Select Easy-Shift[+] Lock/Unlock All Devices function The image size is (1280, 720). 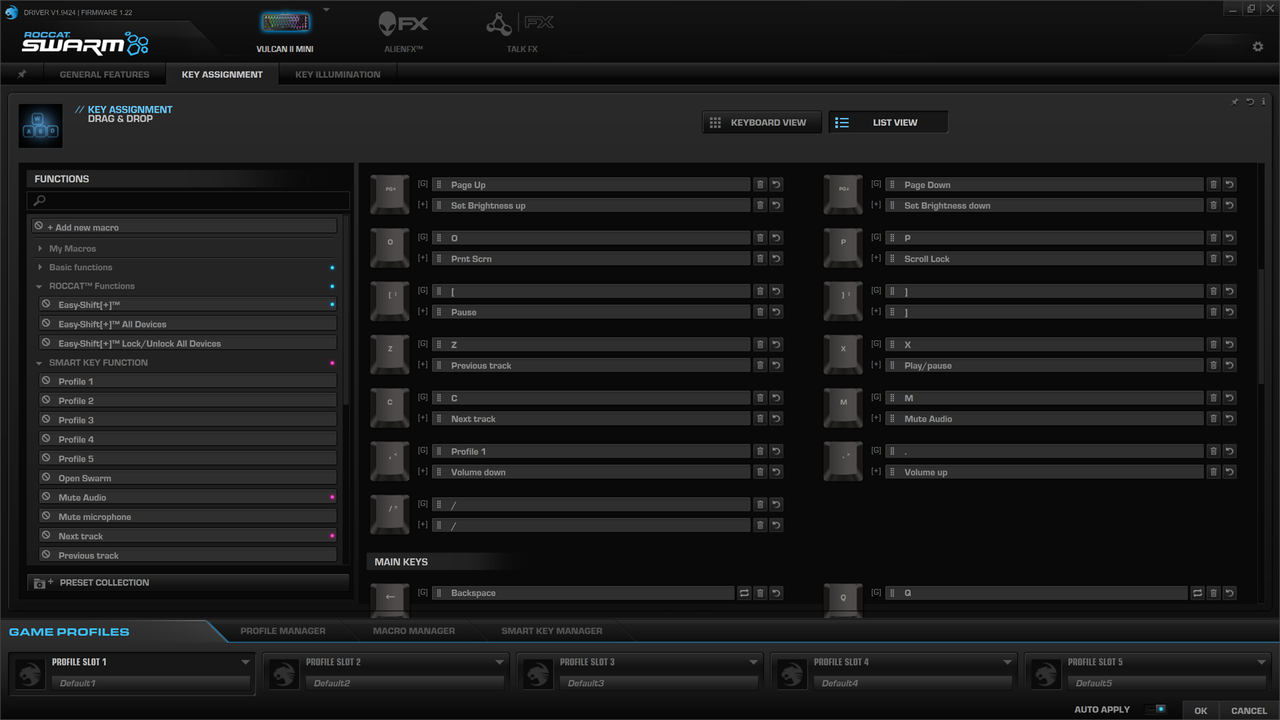(187, 343)
